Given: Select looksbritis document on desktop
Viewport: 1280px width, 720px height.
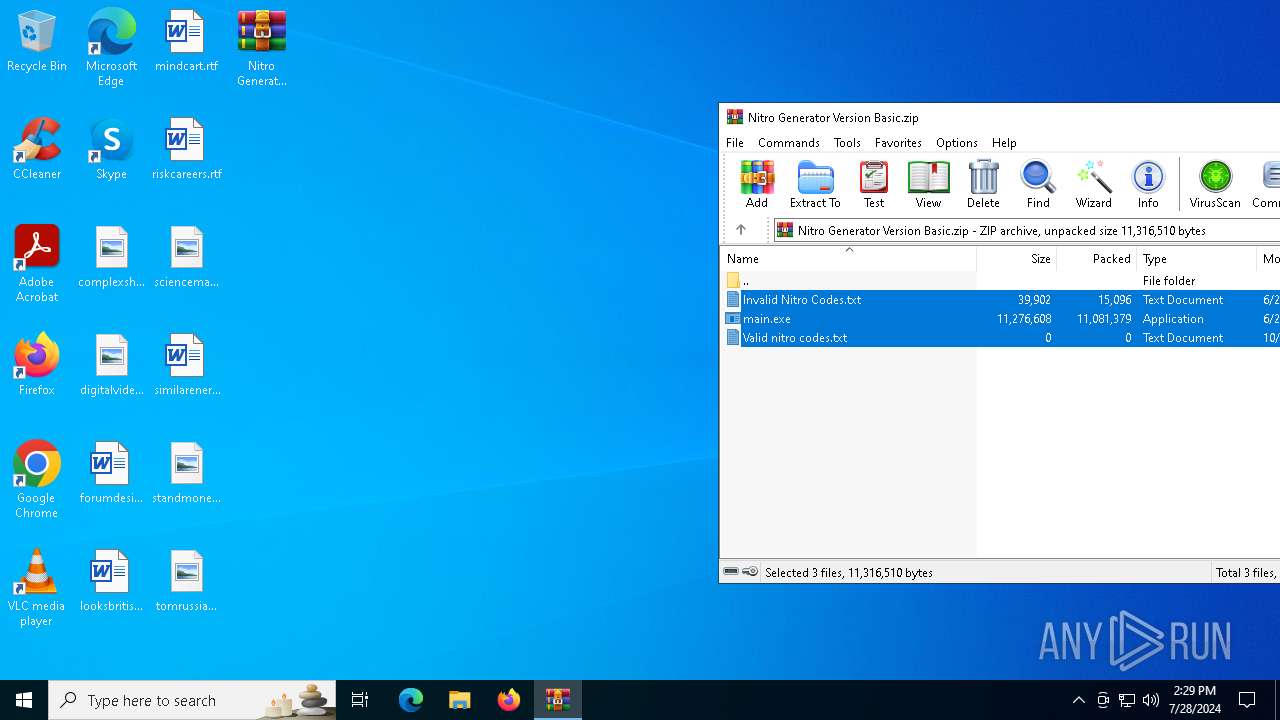Looking at the screenshot, I should (111, 582).
